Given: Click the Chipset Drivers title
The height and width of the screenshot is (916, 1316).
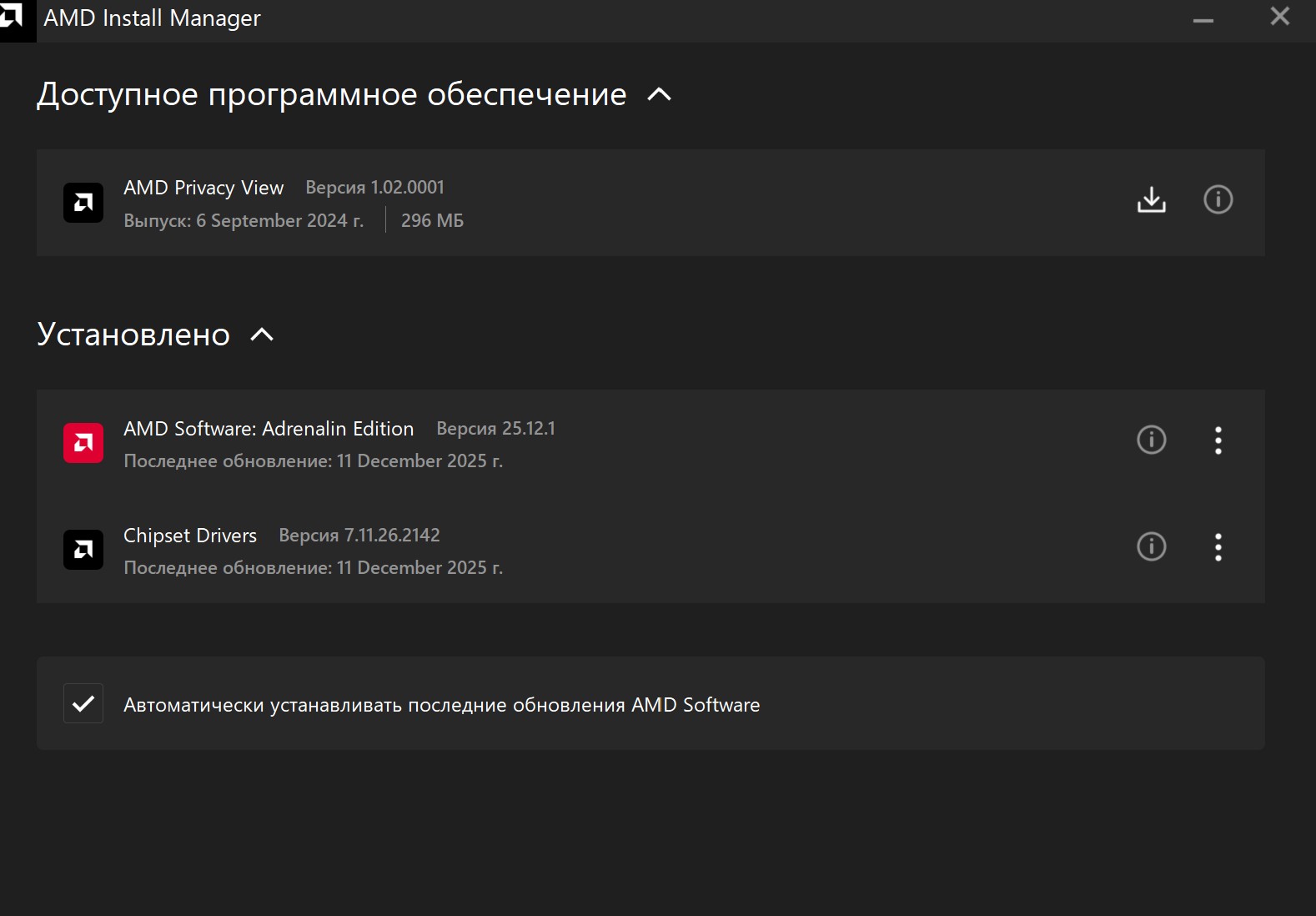Looking at the screenshot, I should point(190,536).
